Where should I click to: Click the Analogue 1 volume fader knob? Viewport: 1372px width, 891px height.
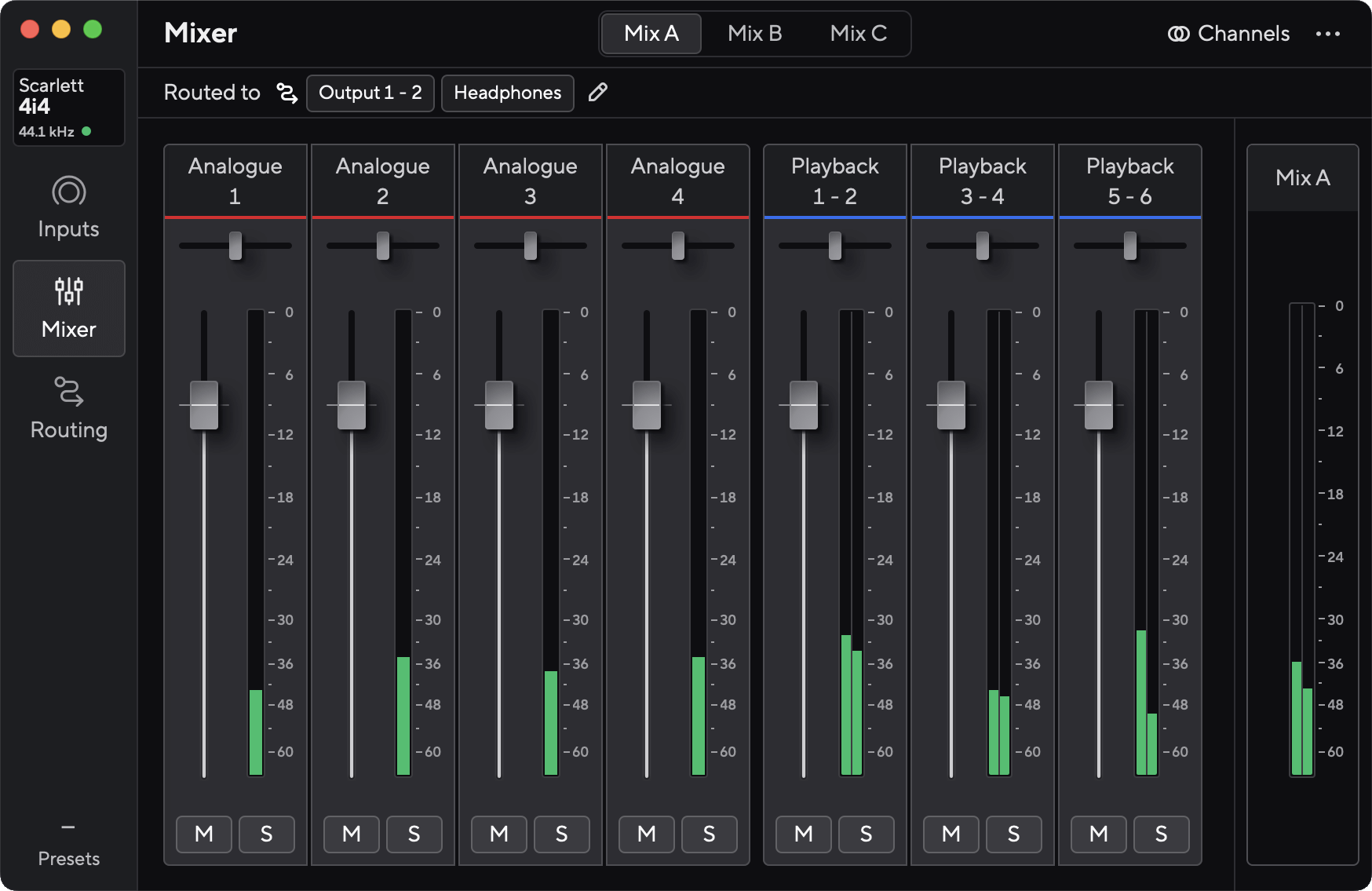click(x=204, y=405)
